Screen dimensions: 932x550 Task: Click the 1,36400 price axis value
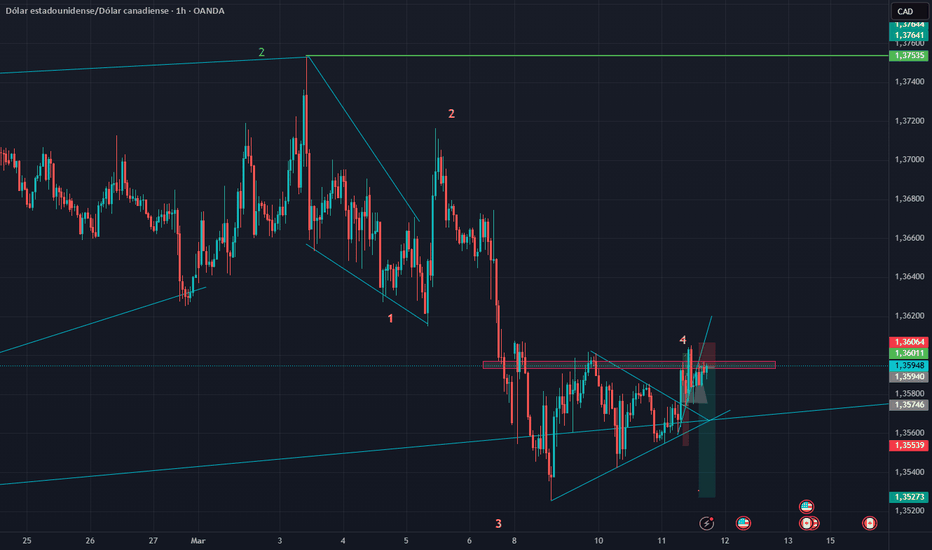tap(909, 276)
